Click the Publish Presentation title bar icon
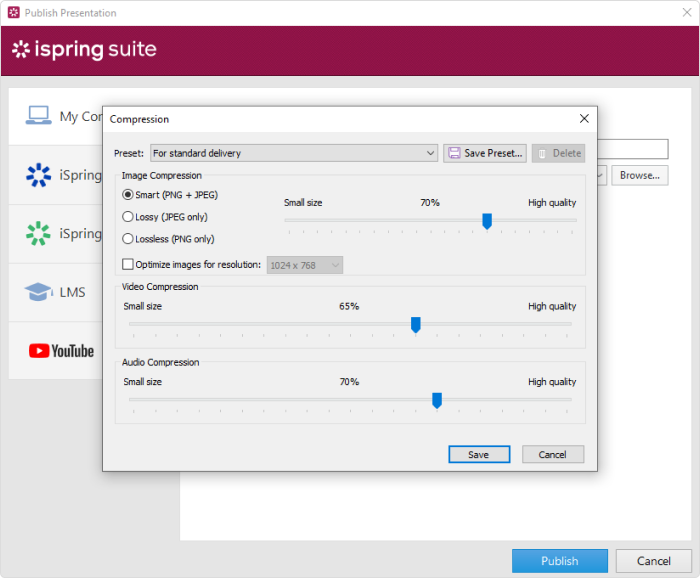The image size is (700, 578). (x=14, y=12)
